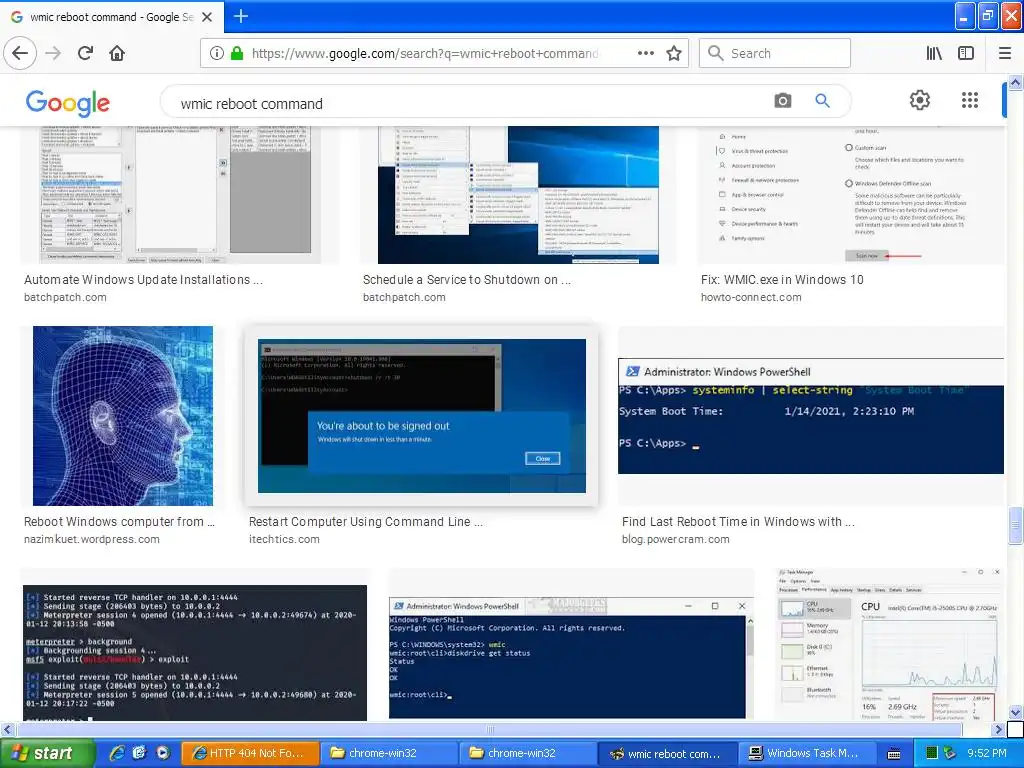The width and height of the screenshot is (1024, 768).
Task: Click the vertical scrollbar down arrow
Action: tap(1015, 712)
